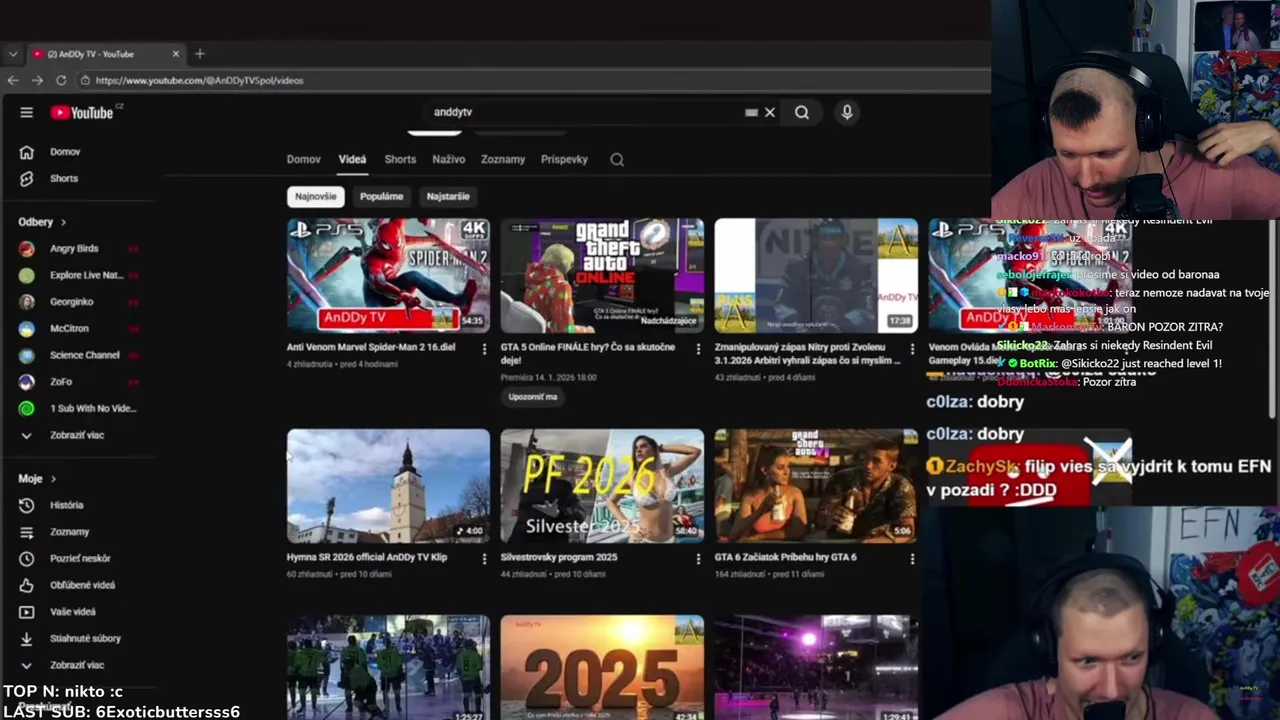This screenshot has width=1280, height=720.
Task: Switch to Zoznamy channel tab
Action: (502, 160)
